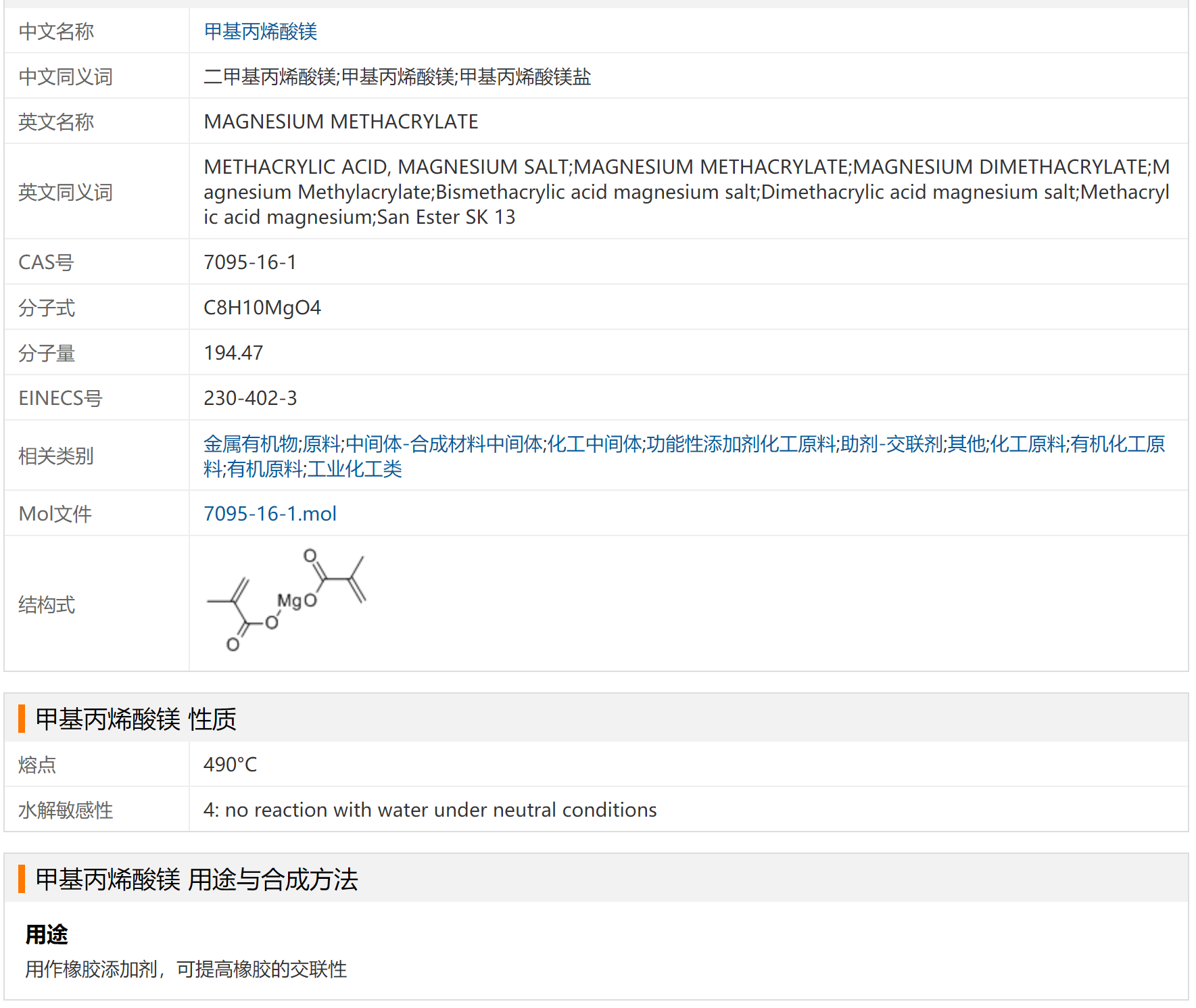Click the molecular weight value 194.47
Viewport: 1196px width, 1008px height.
(233, 353)
